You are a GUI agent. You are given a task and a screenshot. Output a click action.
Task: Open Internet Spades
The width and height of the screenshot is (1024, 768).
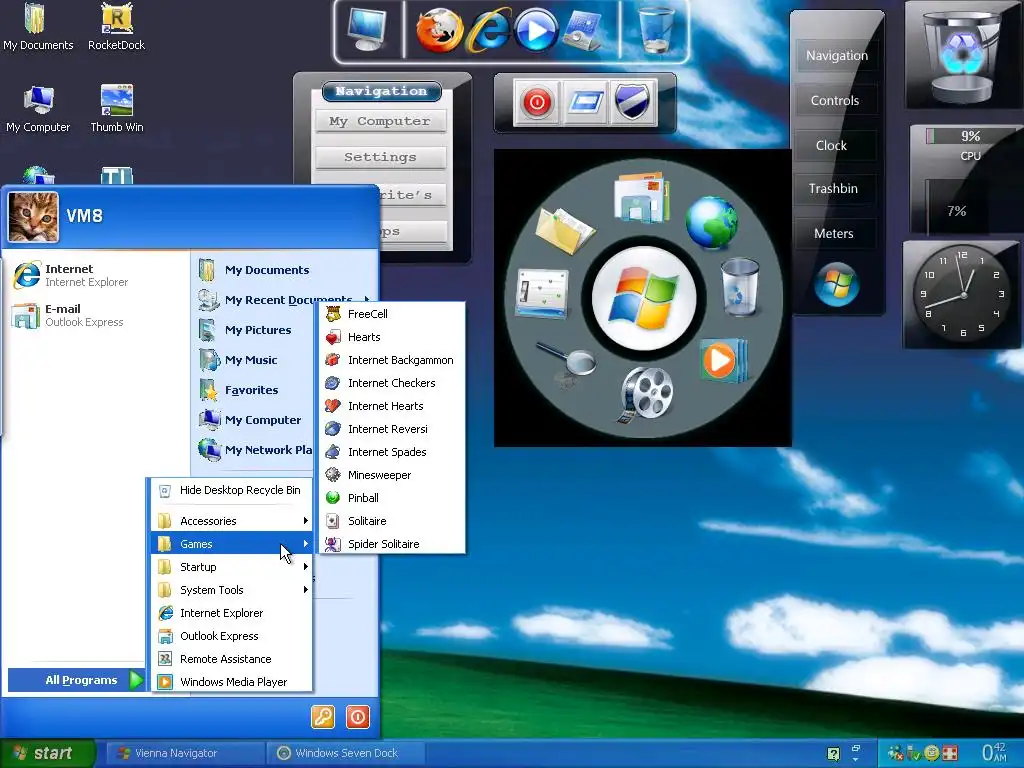(392, 452)
